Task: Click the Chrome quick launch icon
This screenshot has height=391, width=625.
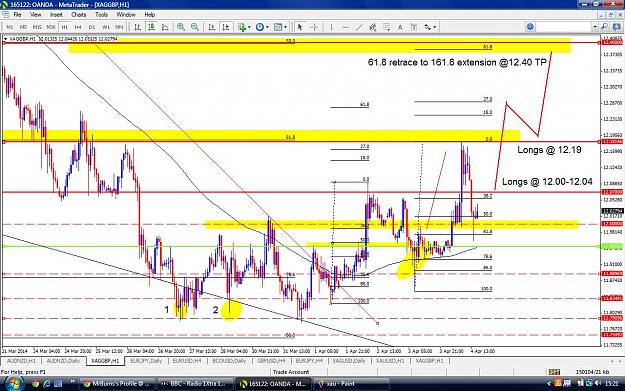Action: [35, 384]
